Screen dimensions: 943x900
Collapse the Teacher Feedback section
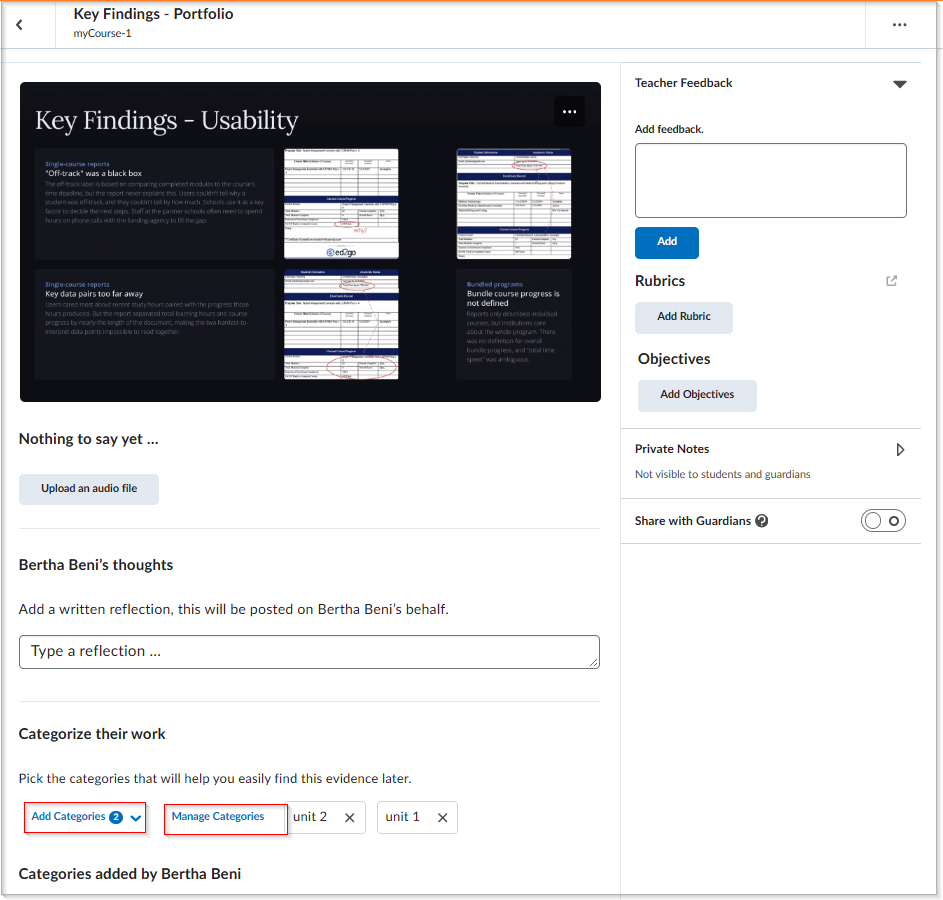tap(899, 84)
